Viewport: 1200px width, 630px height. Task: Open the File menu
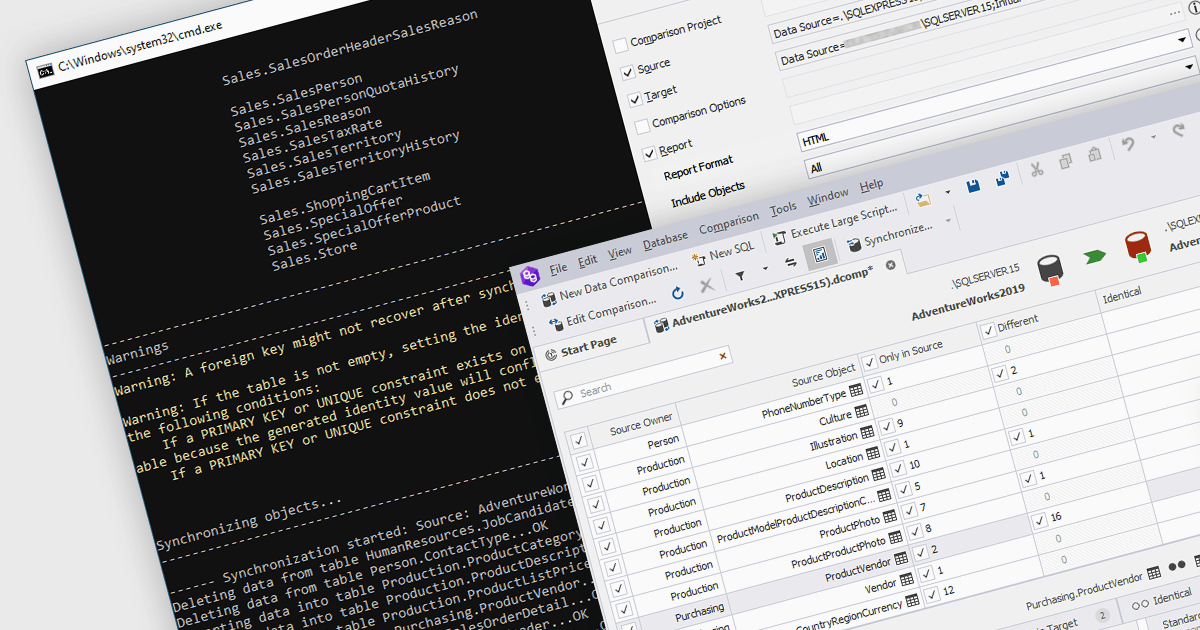point(558,268)
